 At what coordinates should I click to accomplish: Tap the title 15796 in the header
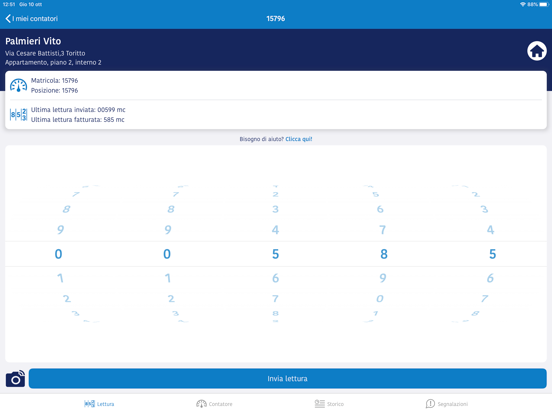pos(276,19)
